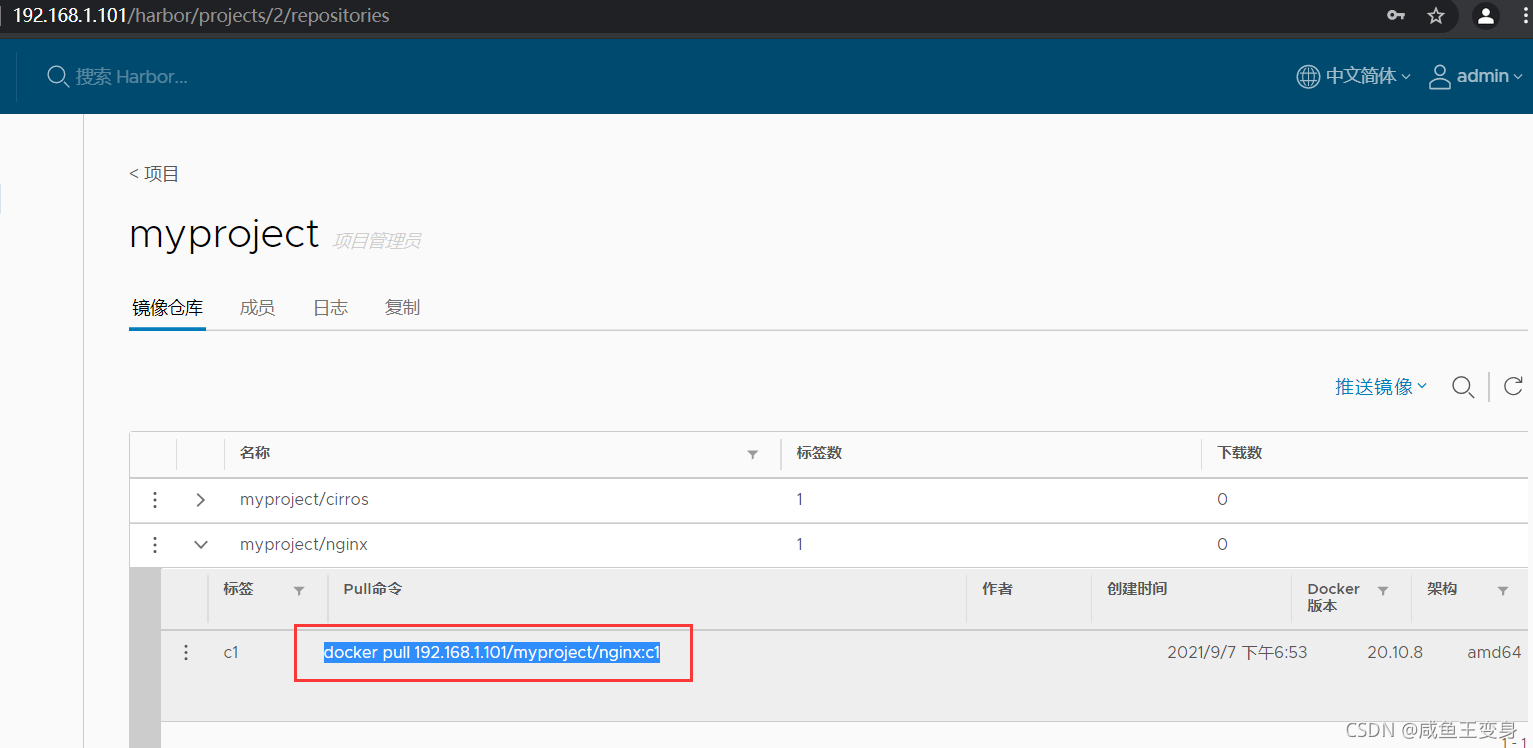Open the myproject/cirros repository link
The height and width of the screenshot is (748, 1533).
click(x=304, y=499)
